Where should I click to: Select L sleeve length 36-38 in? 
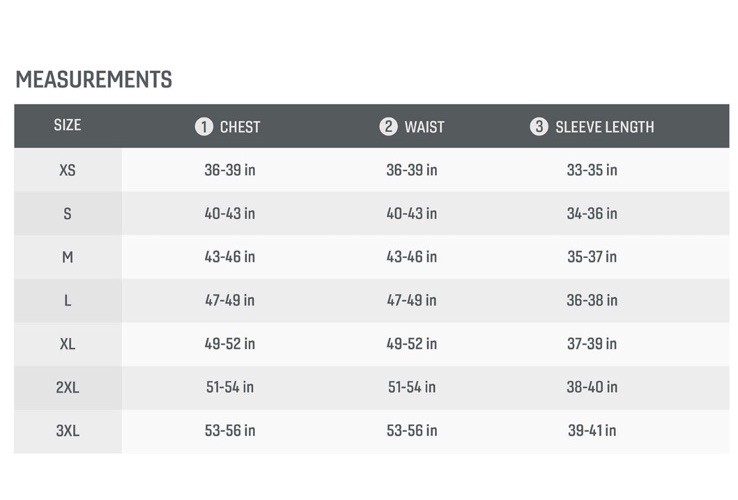point(592,300)
